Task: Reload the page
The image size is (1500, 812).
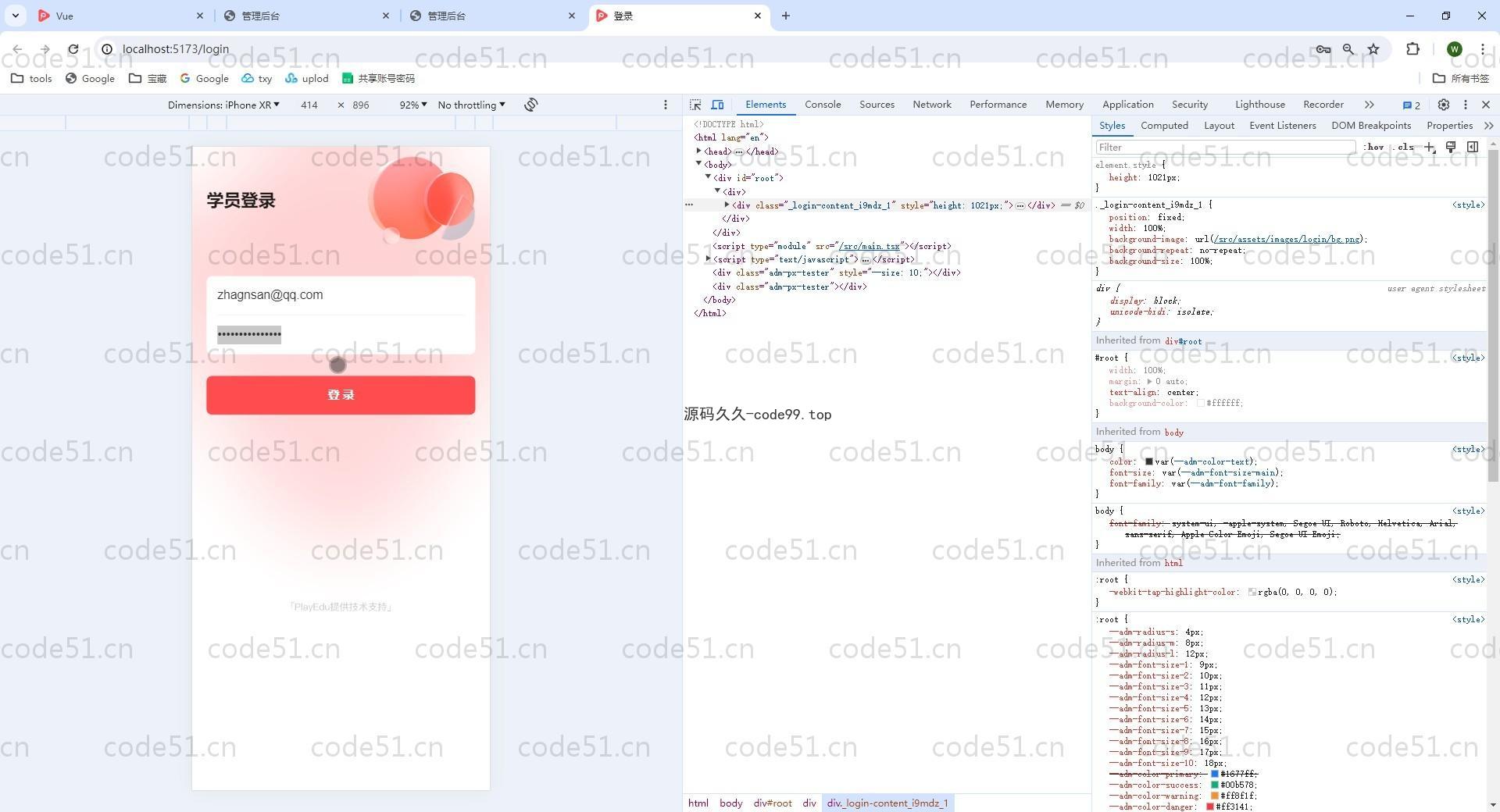Action: (73, 49)
